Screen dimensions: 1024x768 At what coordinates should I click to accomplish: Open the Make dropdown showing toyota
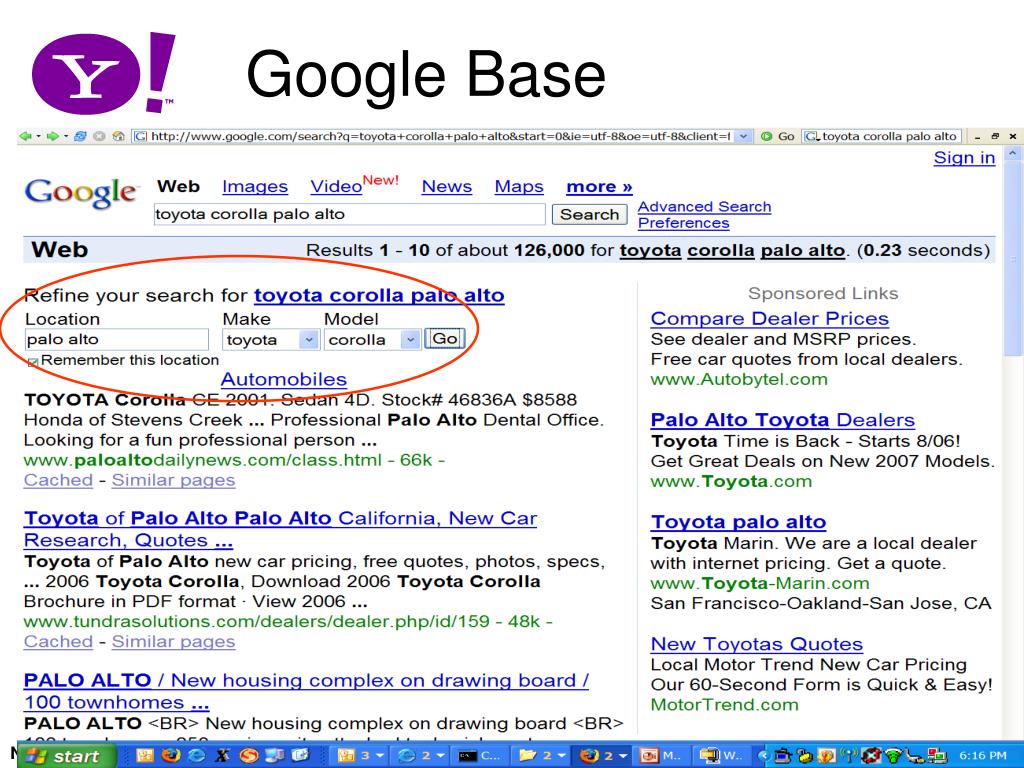click(270, 340)
